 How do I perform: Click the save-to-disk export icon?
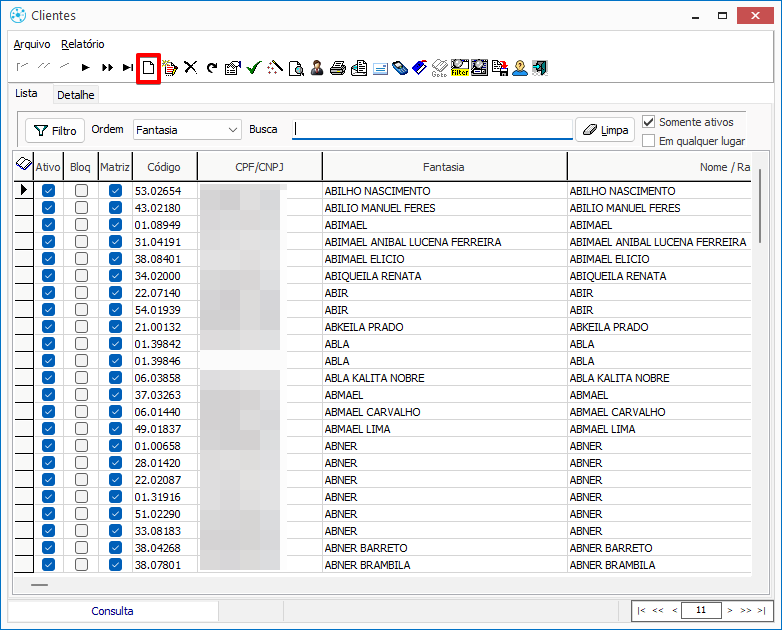click(500, 67)
